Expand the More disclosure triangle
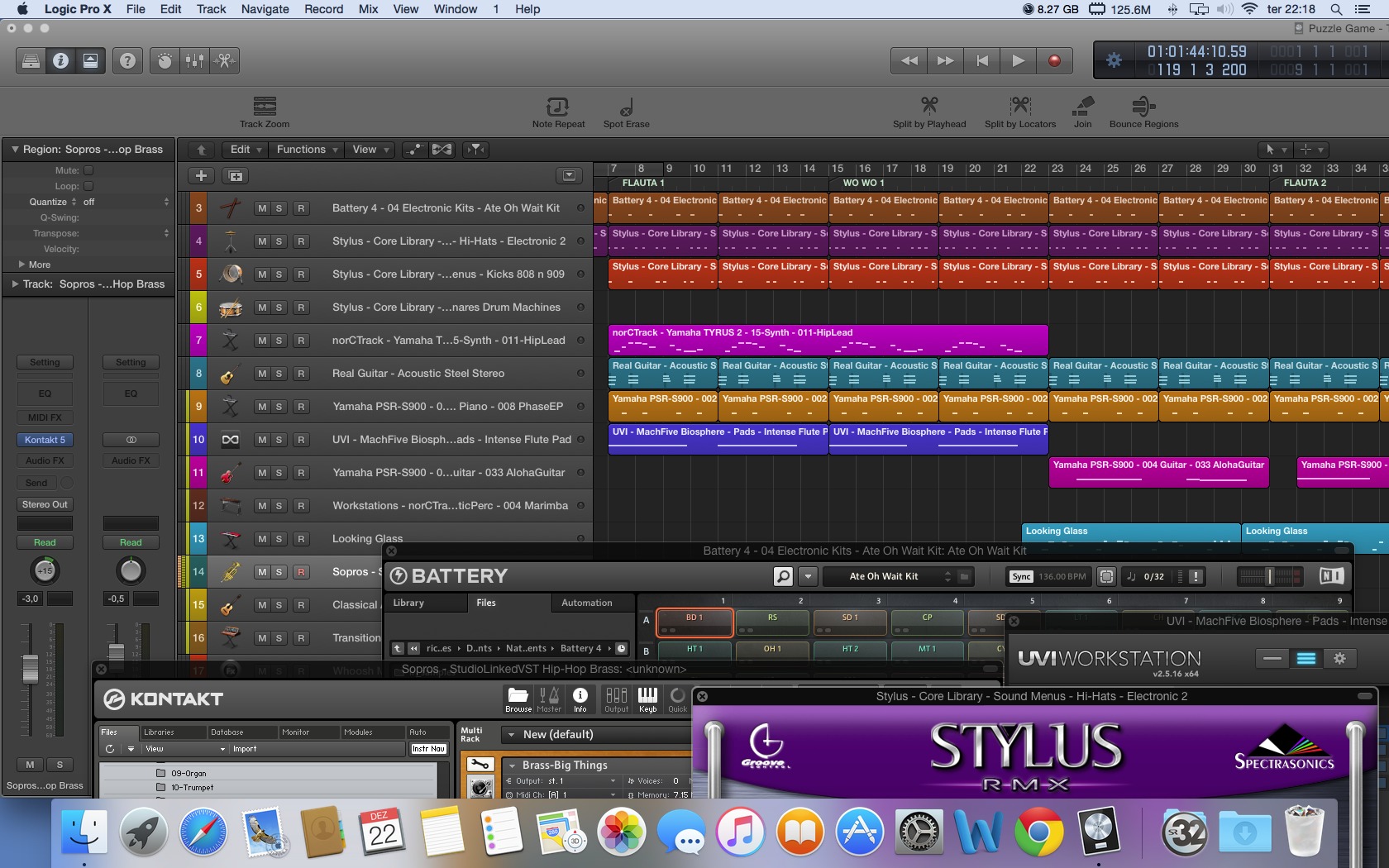Image resolution: width=1389 pixels, height=868 pixels. coord(21,265)
